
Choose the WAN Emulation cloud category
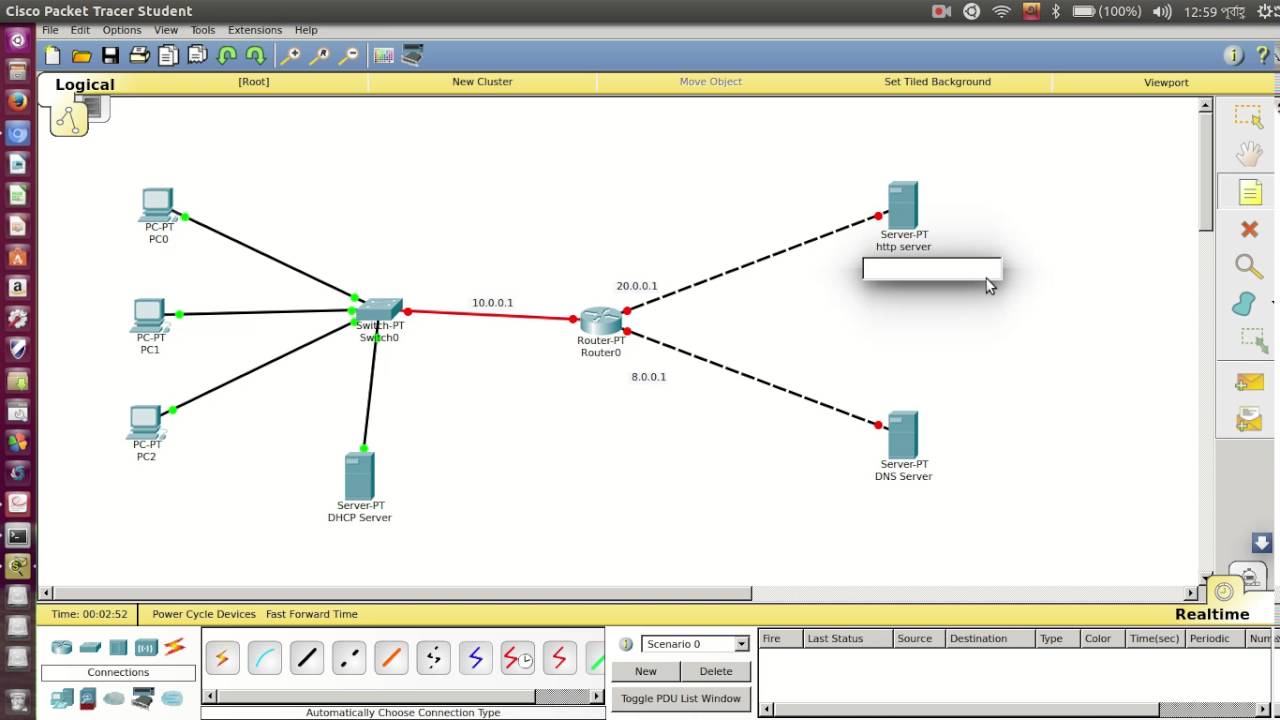[x=114, y=698]
